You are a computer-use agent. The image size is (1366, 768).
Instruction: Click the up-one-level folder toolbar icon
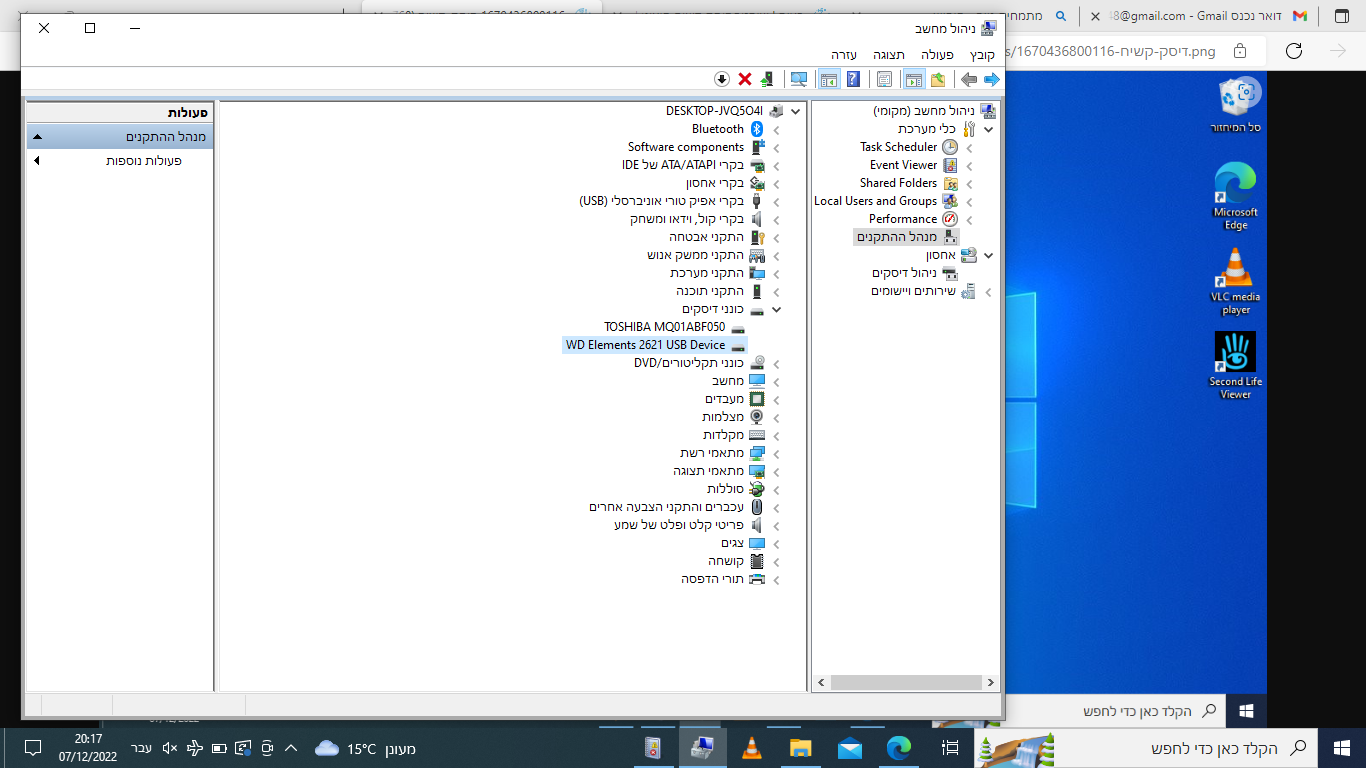(938, 79)
